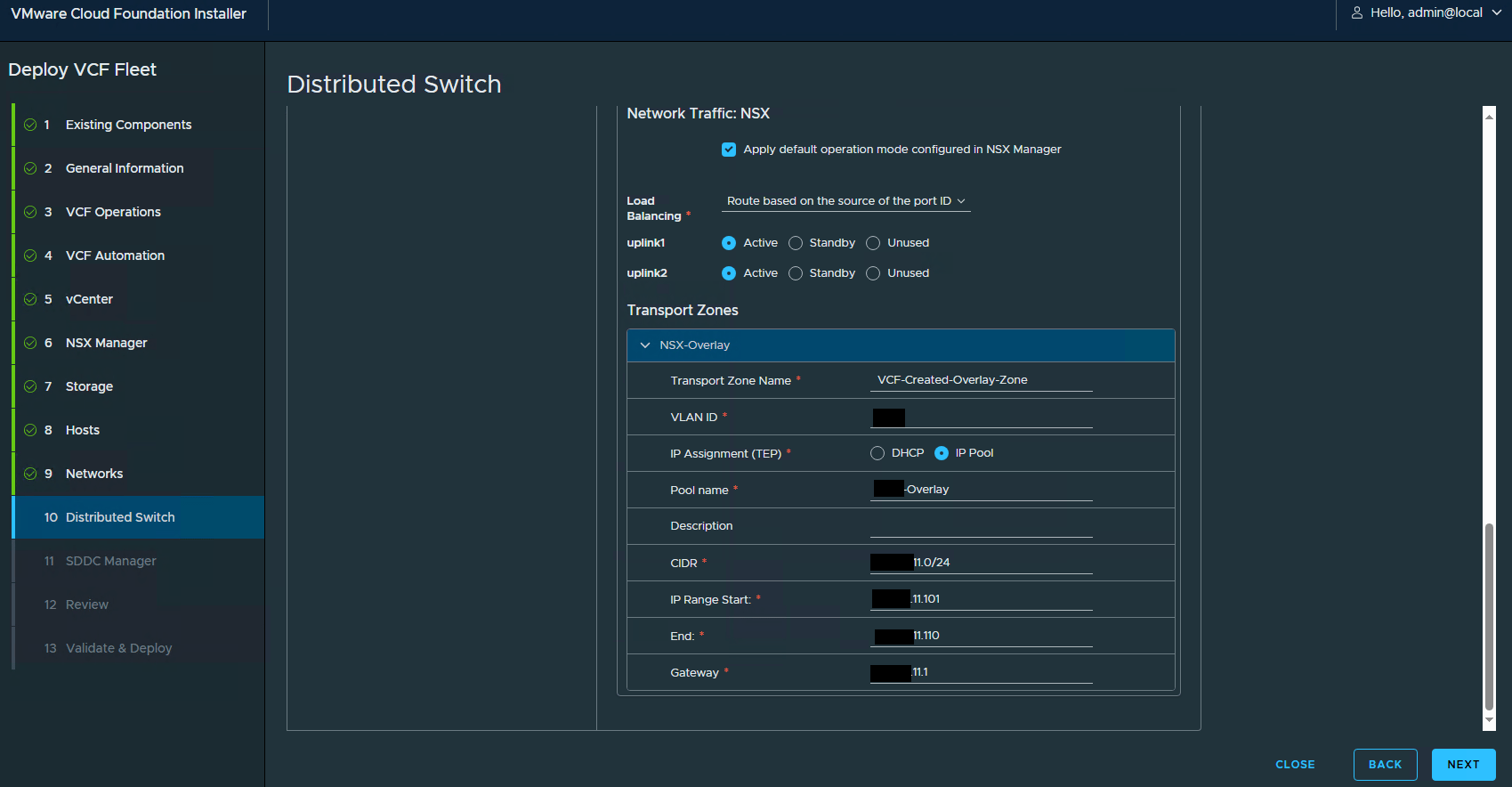
Task: Click the Existing Components completed checkmark icon
Action: (x=30, y=125)
